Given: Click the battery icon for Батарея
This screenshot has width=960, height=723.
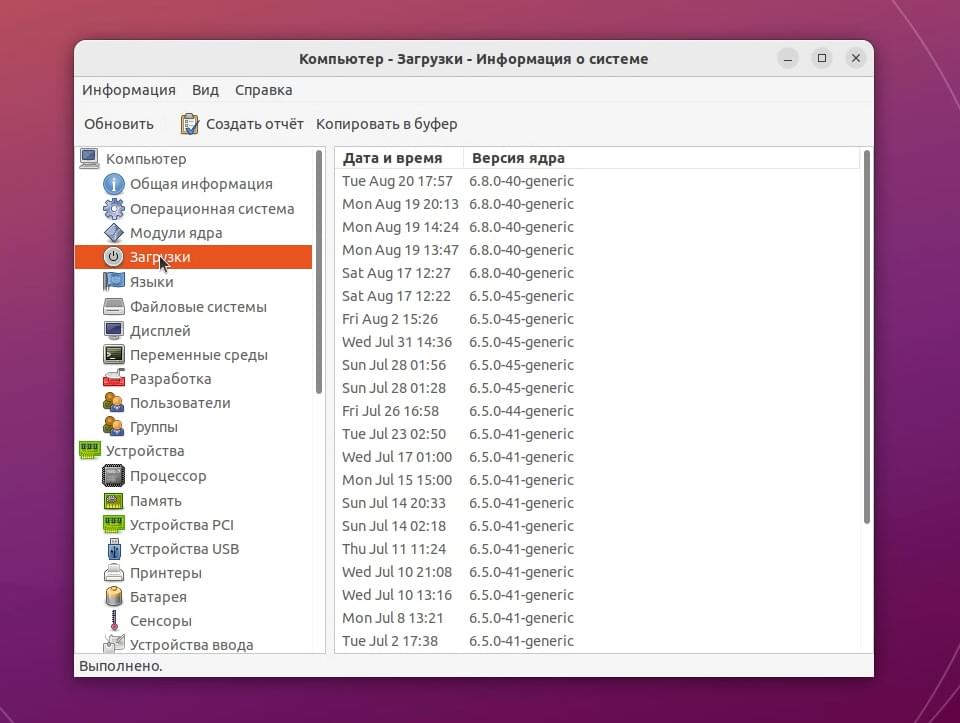Looking at the screenshot, I should [113, 596].
